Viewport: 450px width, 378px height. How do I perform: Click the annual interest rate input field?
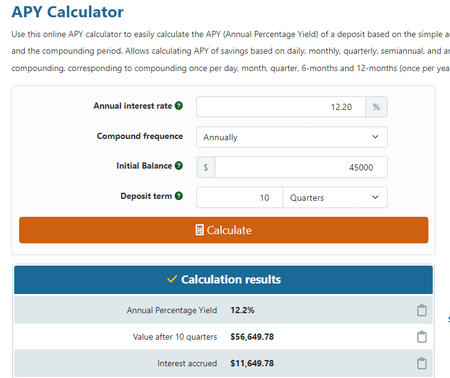pyautogui.click(x=281, y=107)
